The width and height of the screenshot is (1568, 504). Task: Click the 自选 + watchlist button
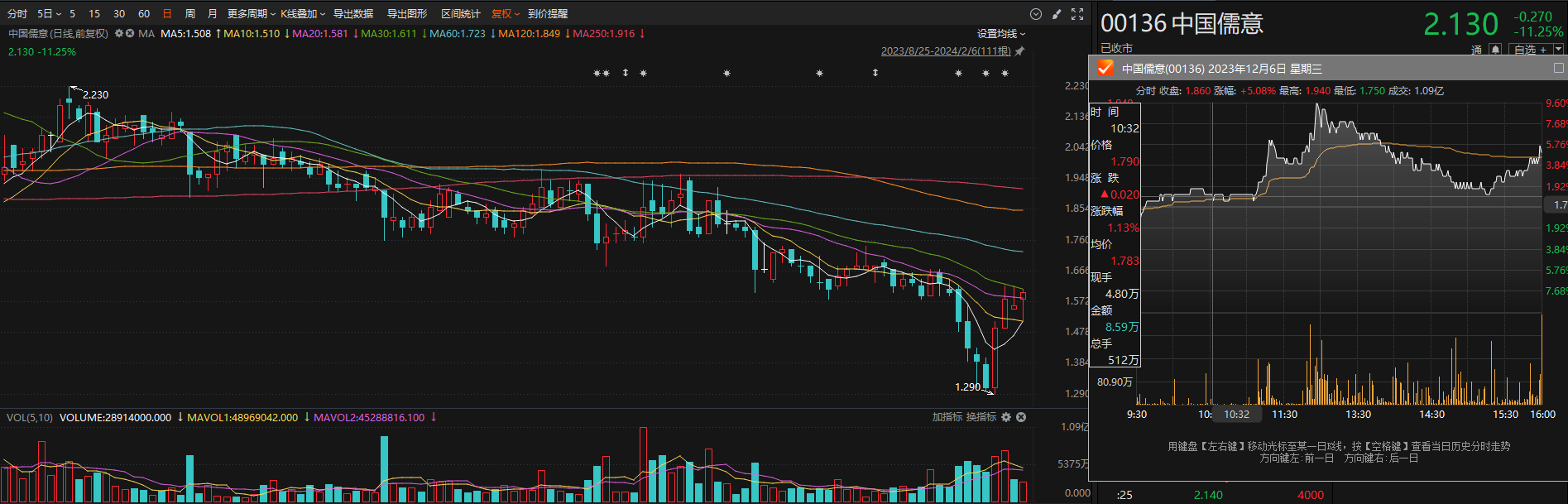click(x=1530, y=50)
